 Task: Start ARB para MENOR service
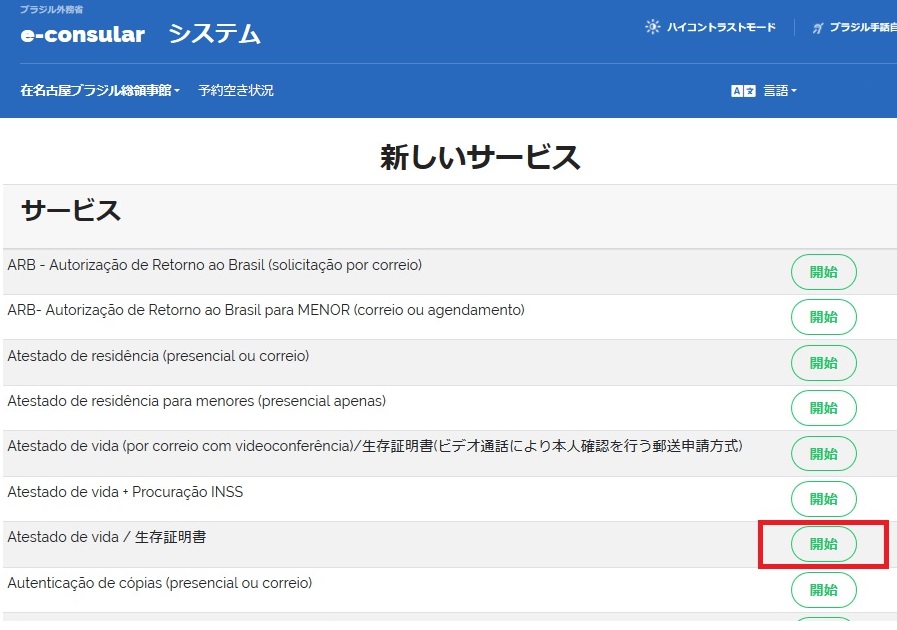[x=824, y=317]
